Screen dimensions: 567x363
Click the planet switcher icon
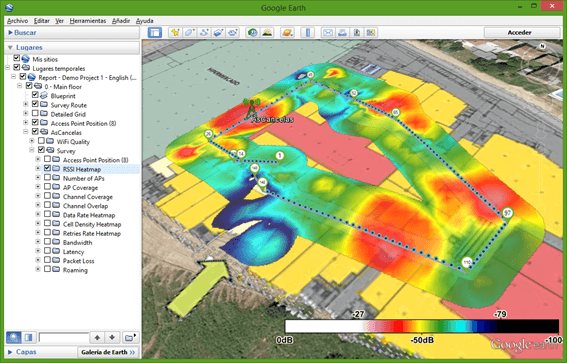coord(287,33)
